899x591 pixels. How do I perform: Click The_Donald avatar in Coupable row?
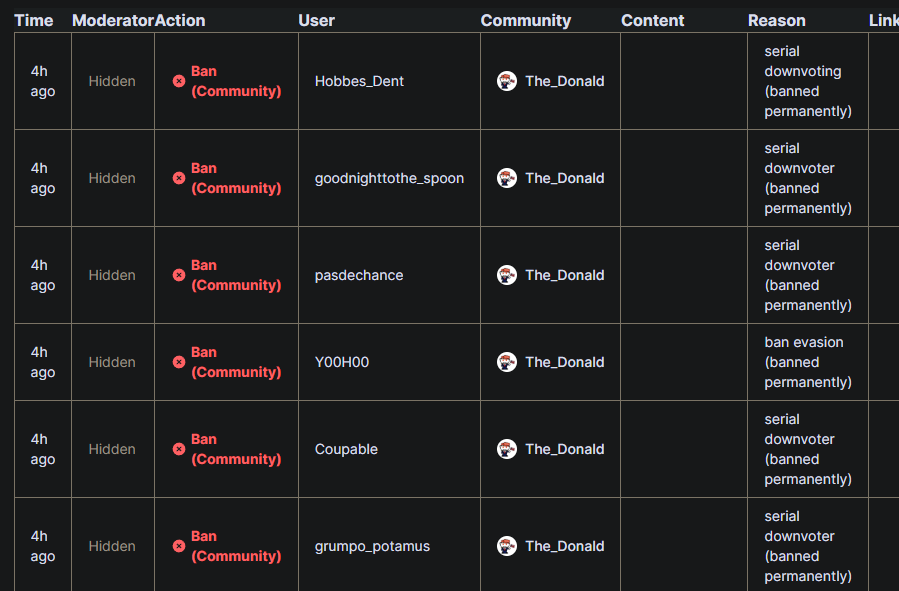tap(507, 449)
